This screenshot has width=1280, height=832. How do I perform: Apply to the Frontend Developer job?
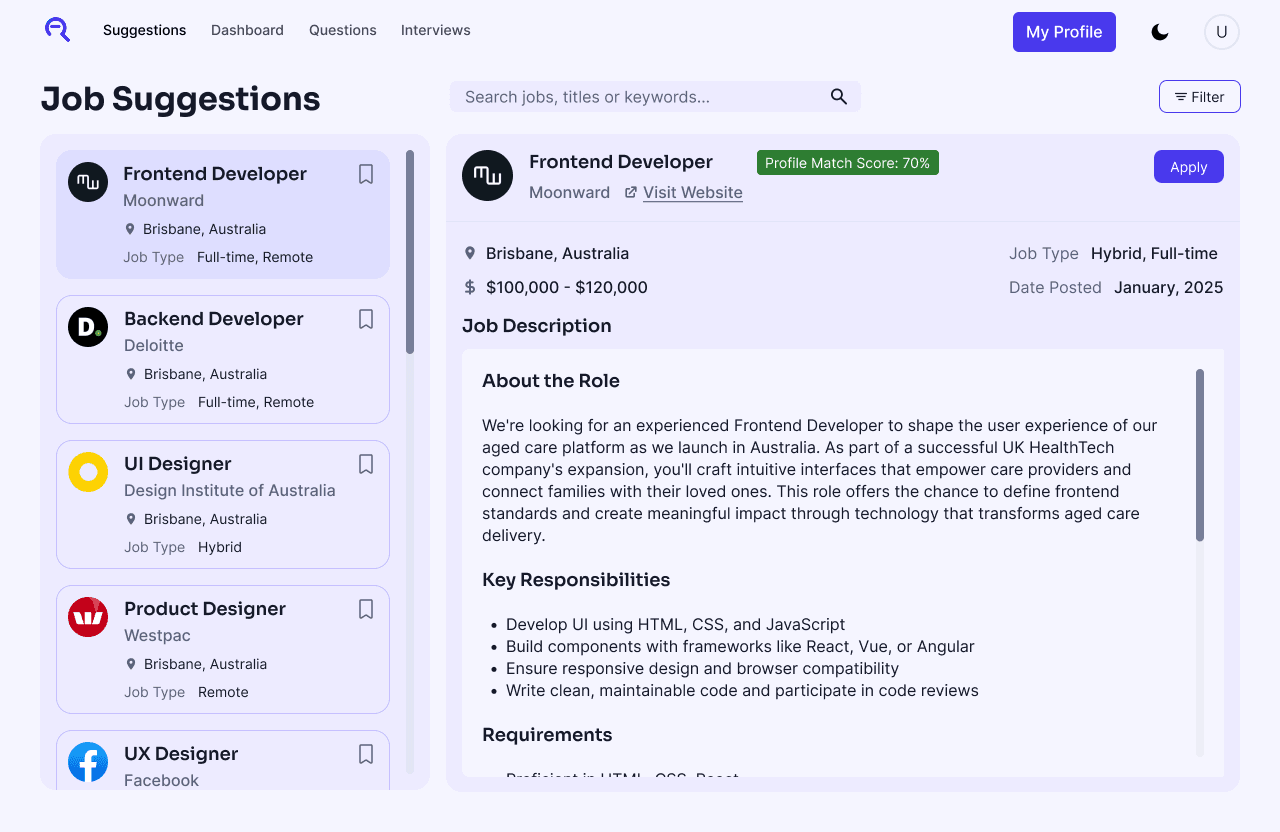click(1188, 167)
